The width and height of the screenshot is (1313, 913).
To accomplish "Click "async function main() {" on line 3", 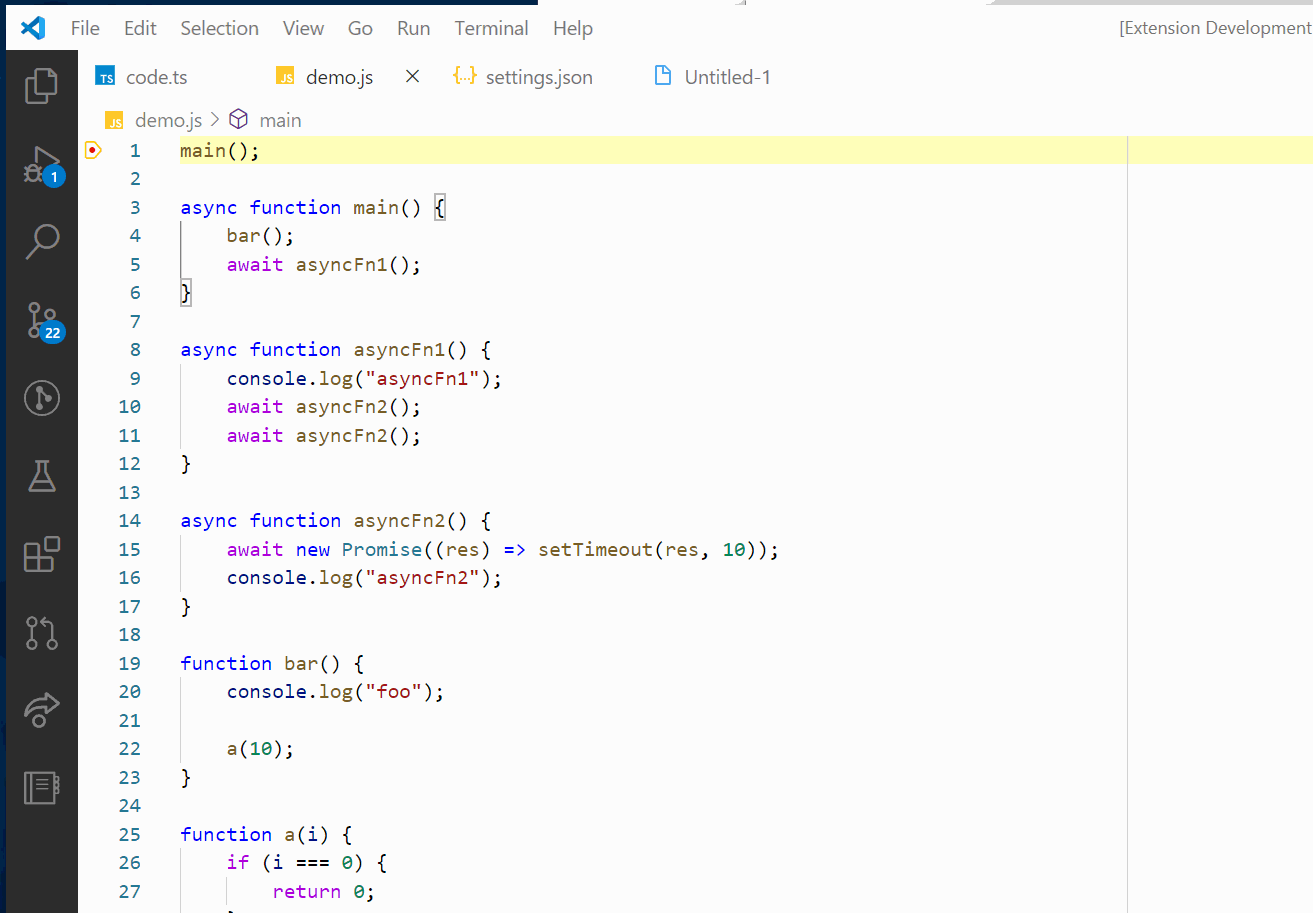I will click(312, 207).
